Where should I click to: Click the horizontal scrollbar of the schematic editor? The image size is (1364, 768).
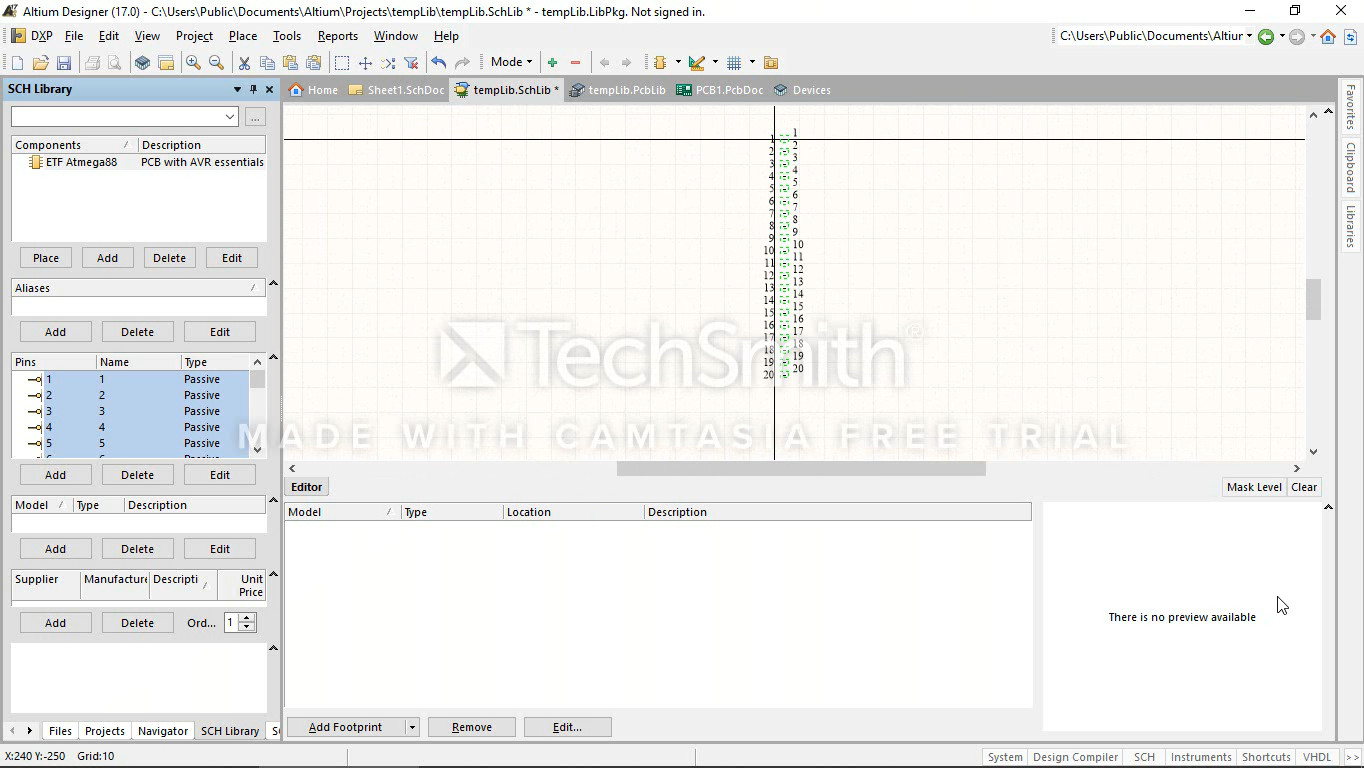tap(800, 468)
